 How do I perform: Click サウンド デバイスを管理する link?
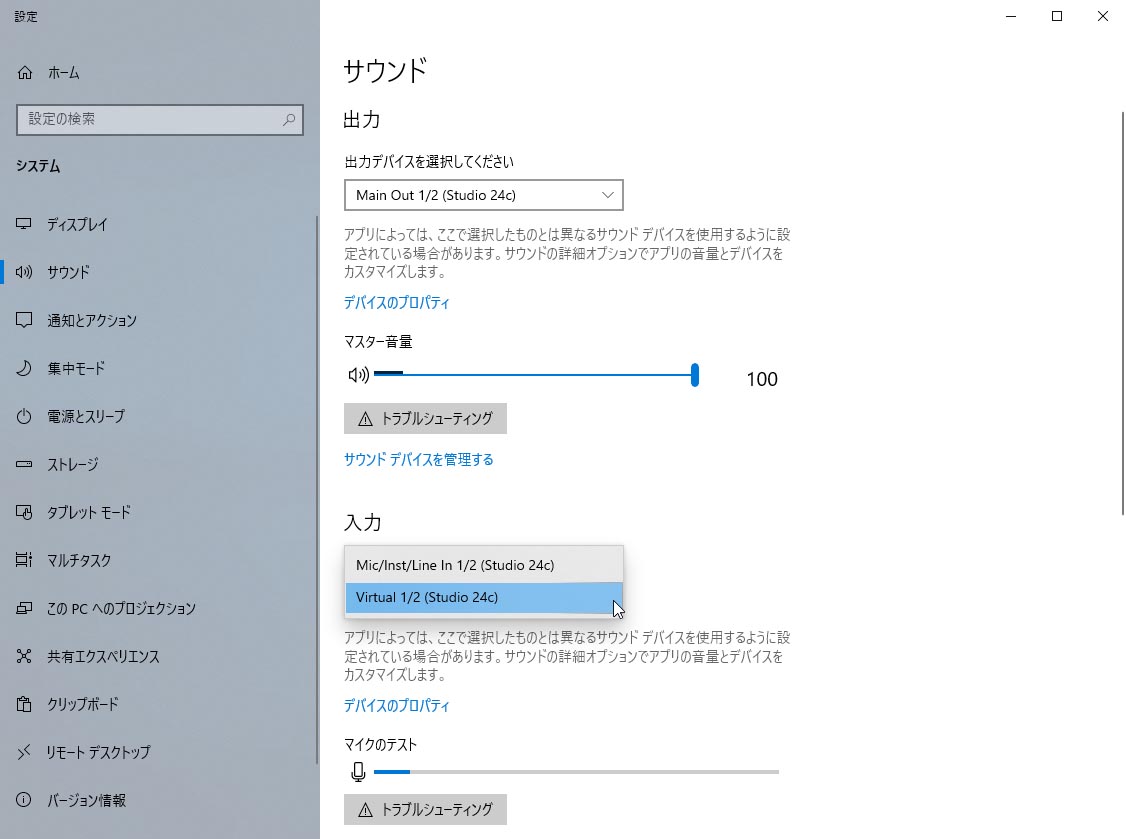tap(418, 460)
